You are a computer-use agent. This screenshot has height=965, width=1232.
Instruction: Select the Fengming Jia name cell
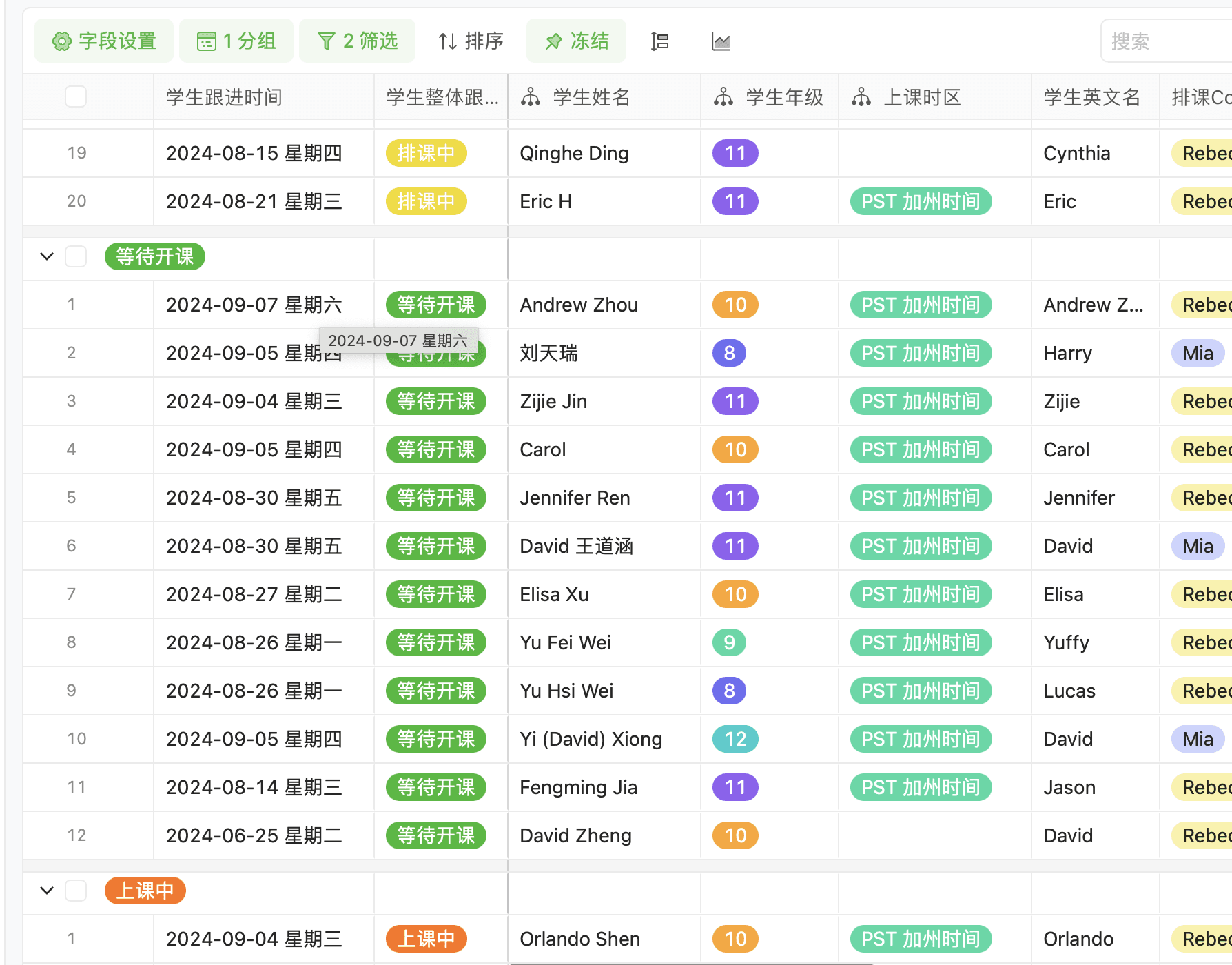tap(604, 787)
